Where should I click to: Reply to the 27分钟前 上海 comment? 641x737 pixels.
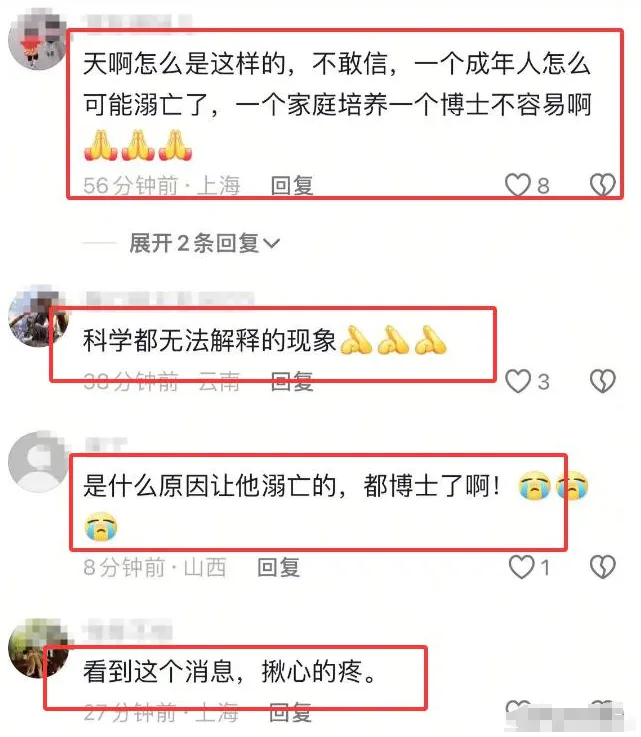[290, 712]
